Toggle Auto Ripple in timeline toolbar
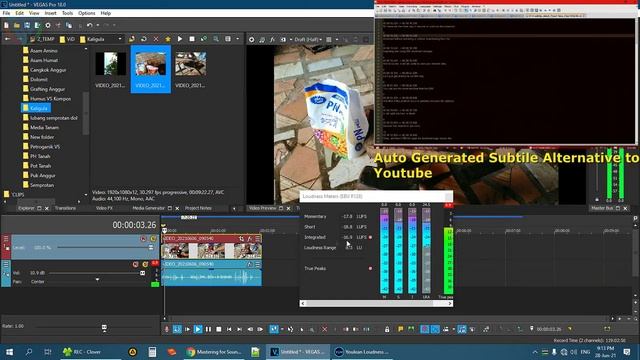The image size is (640, 360). (446, 329)
